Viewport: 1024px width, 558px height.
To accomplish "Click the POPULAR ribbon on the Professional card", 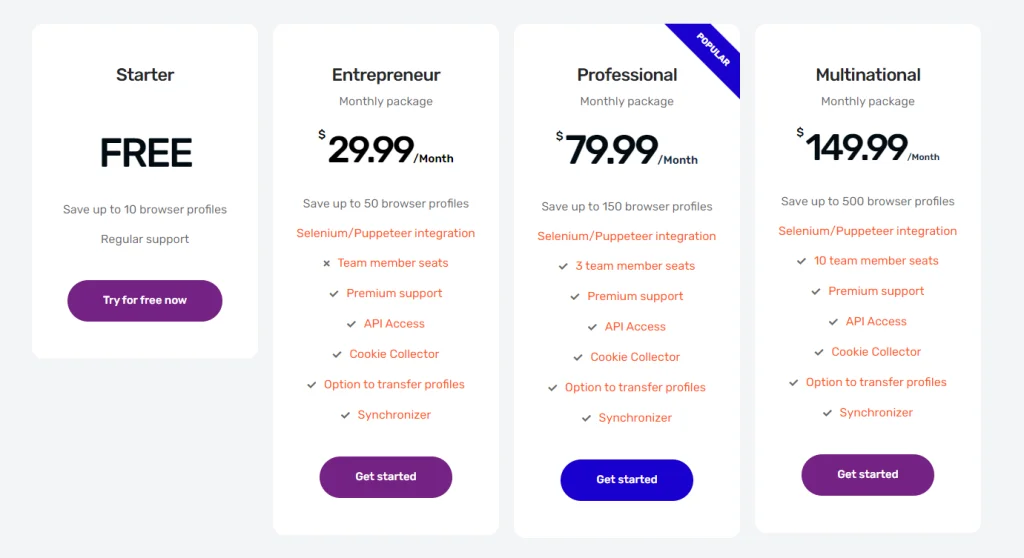I will click(x=711, y=54).
